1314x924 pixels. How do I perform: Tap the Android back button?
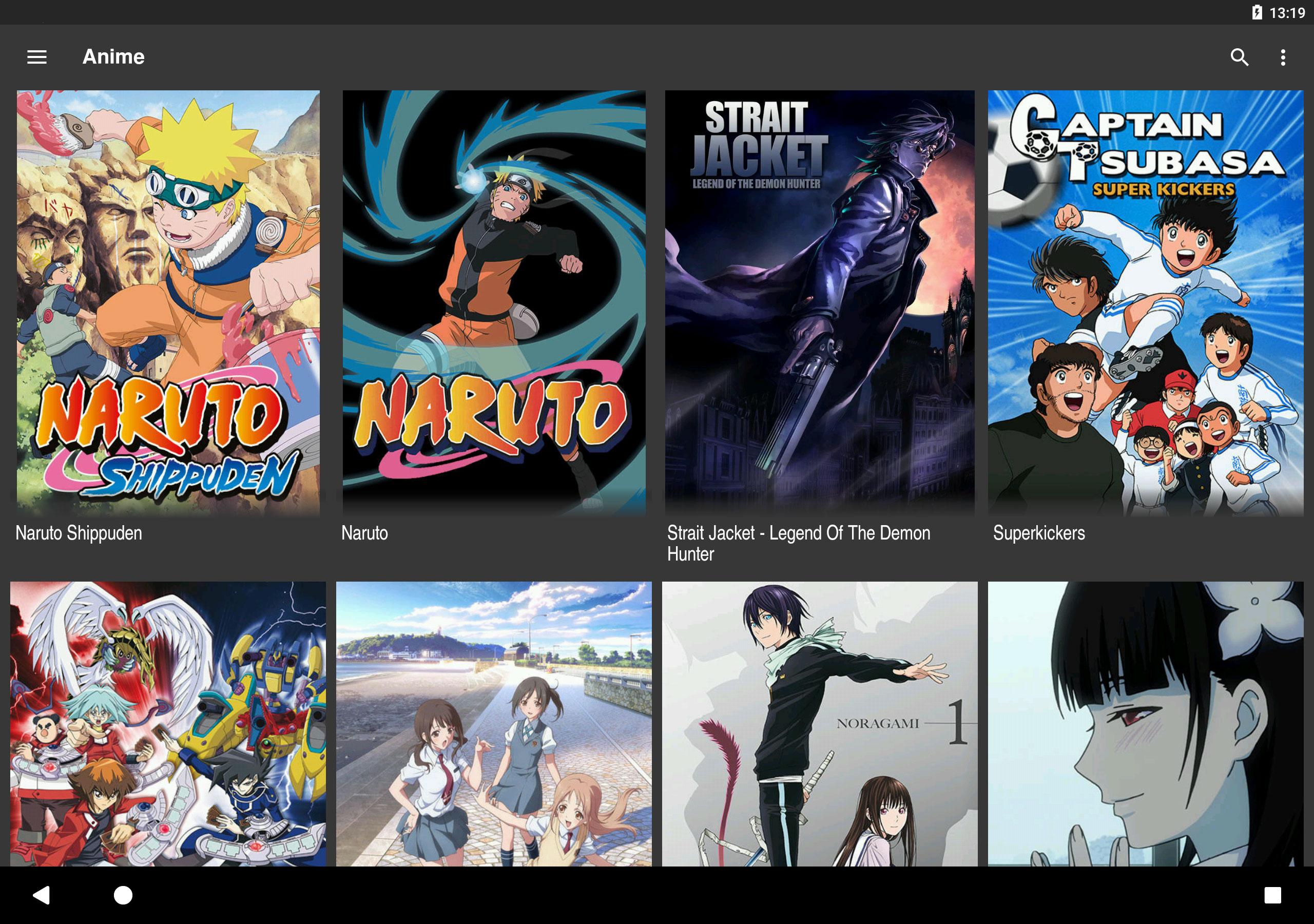point(41,895)
